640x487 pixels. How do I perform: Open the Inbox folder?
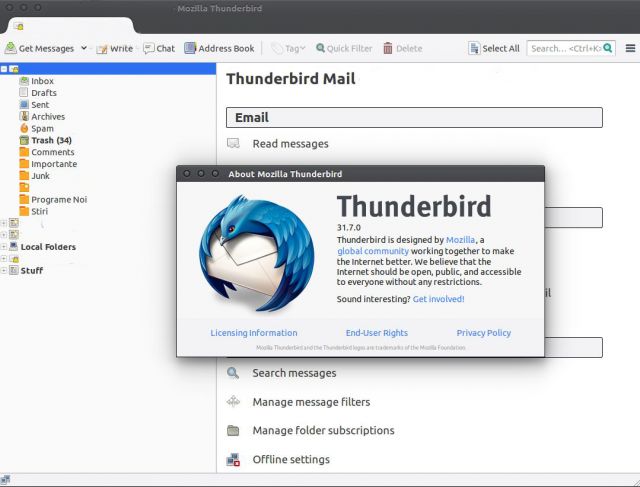click(x=42, y=81)
